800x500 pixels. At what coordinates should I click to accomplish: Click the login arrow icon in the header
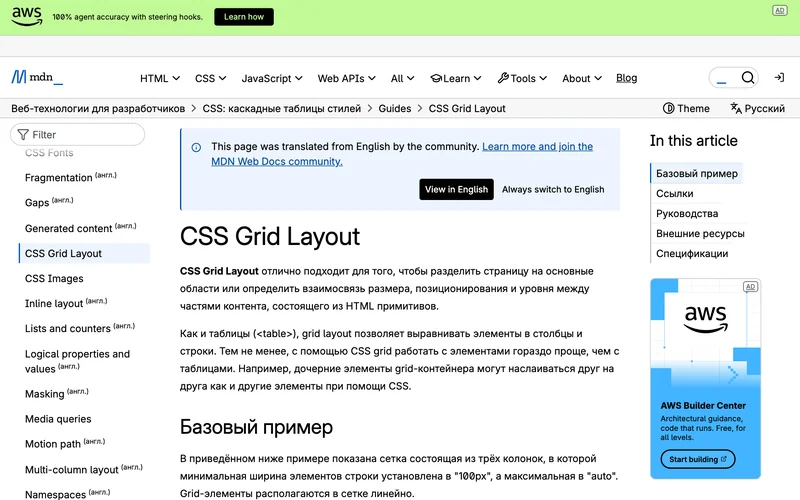coord(779,78)
